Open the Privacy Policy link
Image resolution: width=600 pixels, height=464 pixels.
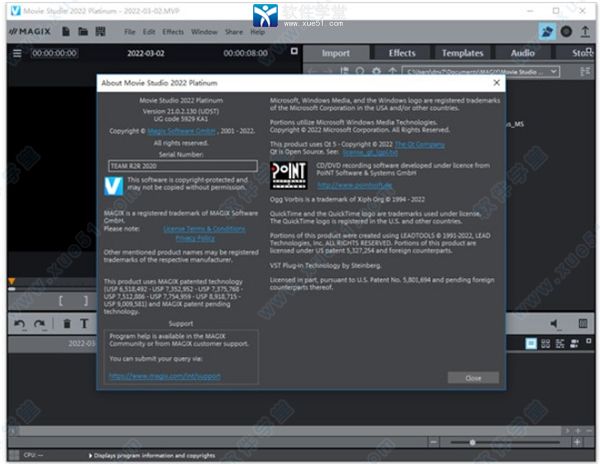tap(195, 238)
